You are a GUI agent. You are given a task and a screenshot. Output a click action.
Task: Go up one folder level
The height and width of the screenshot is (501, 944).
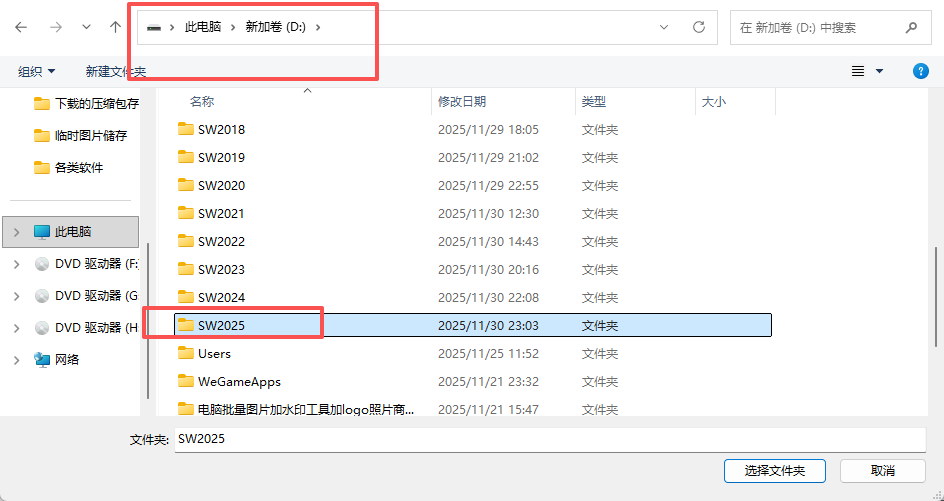pos(116,27)
